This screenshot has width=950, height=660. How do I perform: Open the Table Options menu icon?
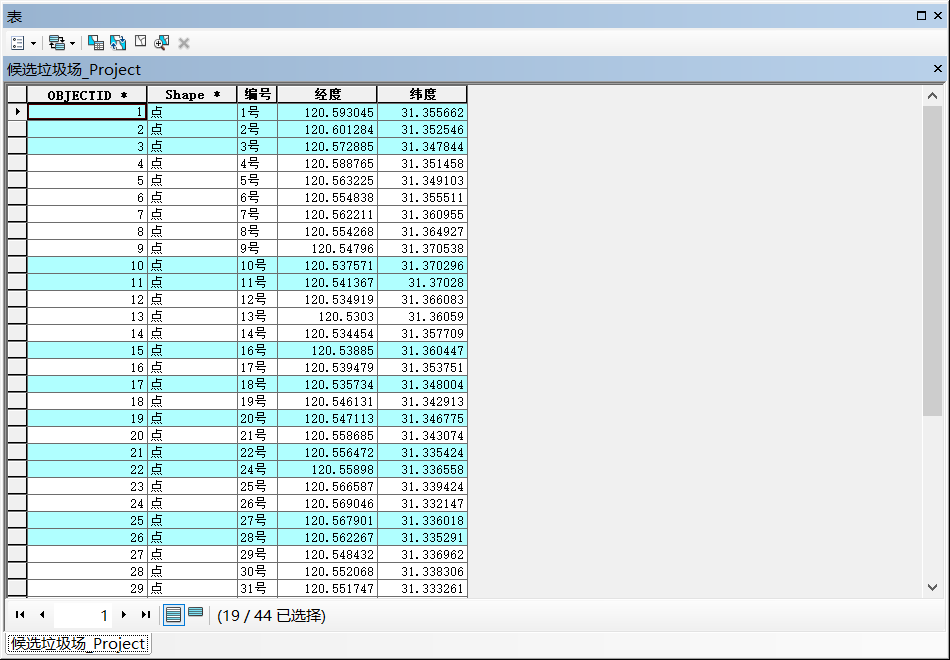18,42
